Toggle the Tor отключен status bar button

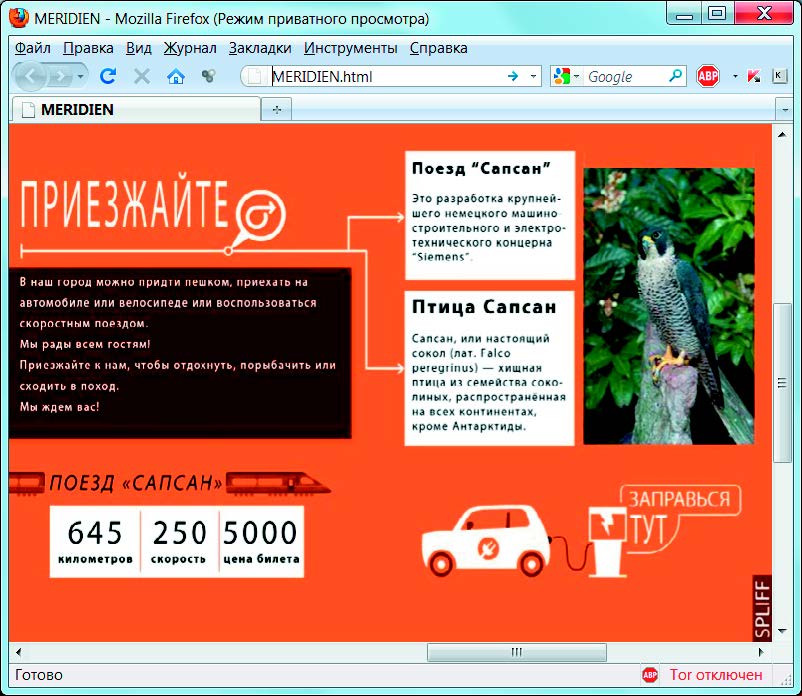[716, 675]
